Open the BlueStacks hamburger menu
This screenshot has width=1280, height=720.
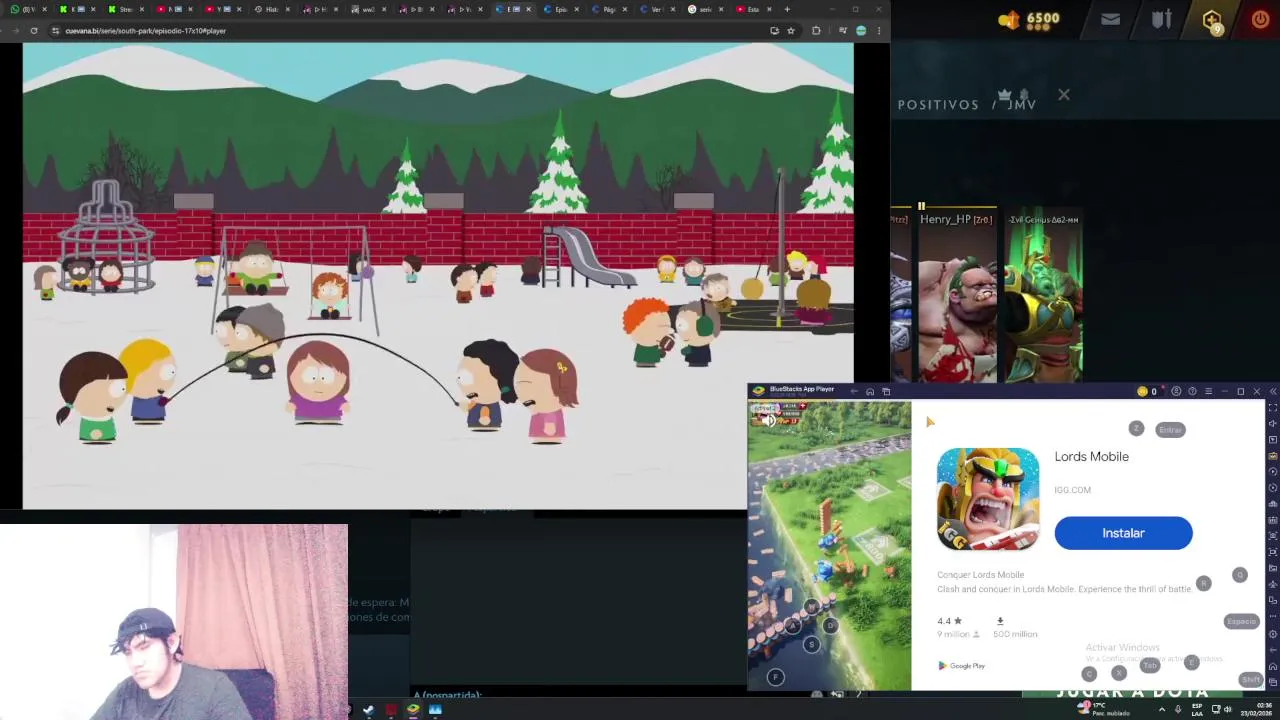1208,391
